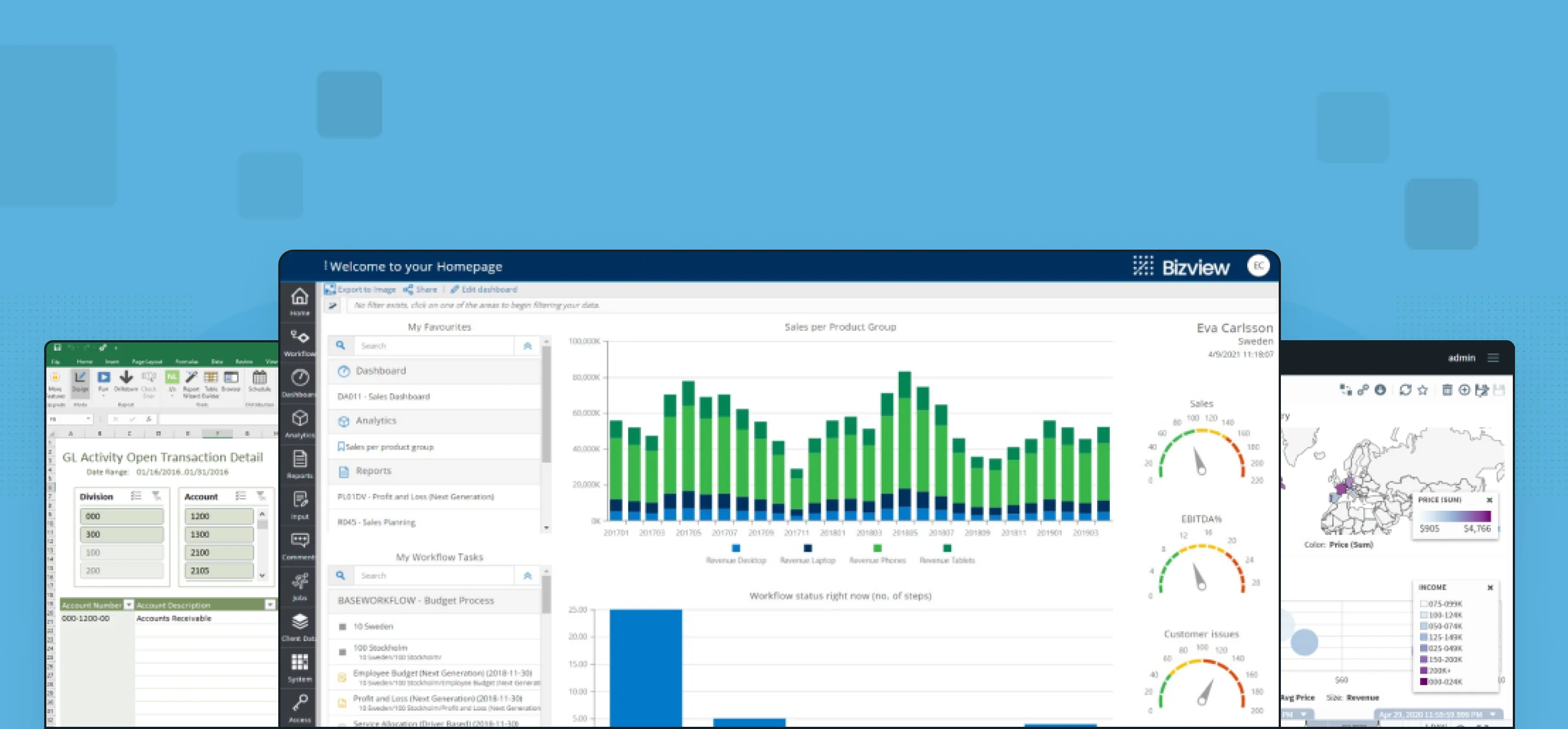Click the EC user avatar in Bizview header
Screen dimensions: 1568x729
pyautogui.click(x=1258, y=266)
